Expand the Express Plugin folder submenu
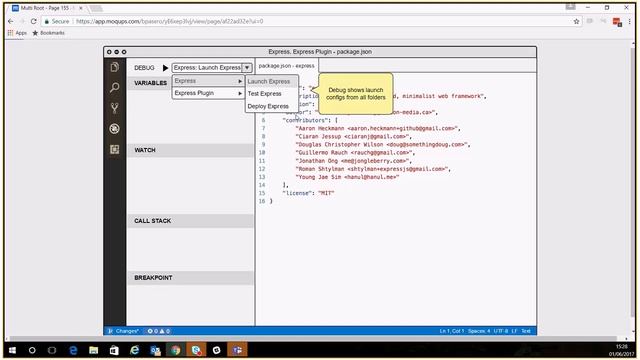The width and height of the screenshot is (640, 360). [208, 93]
